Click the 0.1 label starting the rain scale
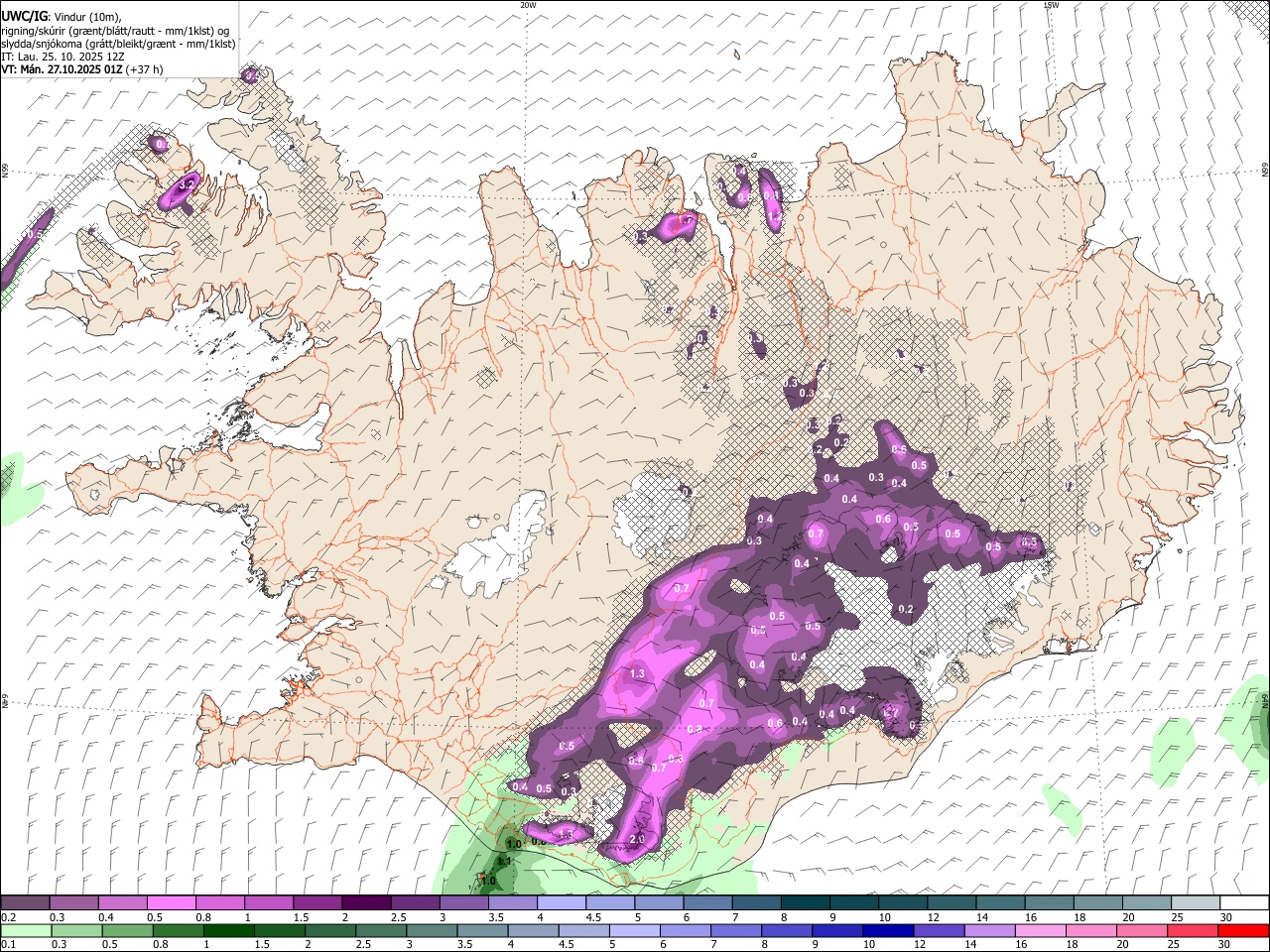 (8, 944)
